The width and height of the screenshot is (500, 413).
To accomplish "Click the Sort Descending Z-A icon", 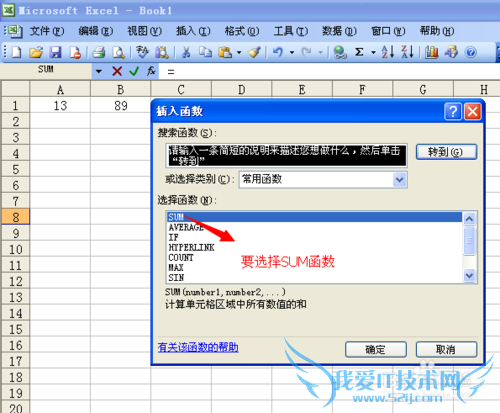I will click(407, 52).
